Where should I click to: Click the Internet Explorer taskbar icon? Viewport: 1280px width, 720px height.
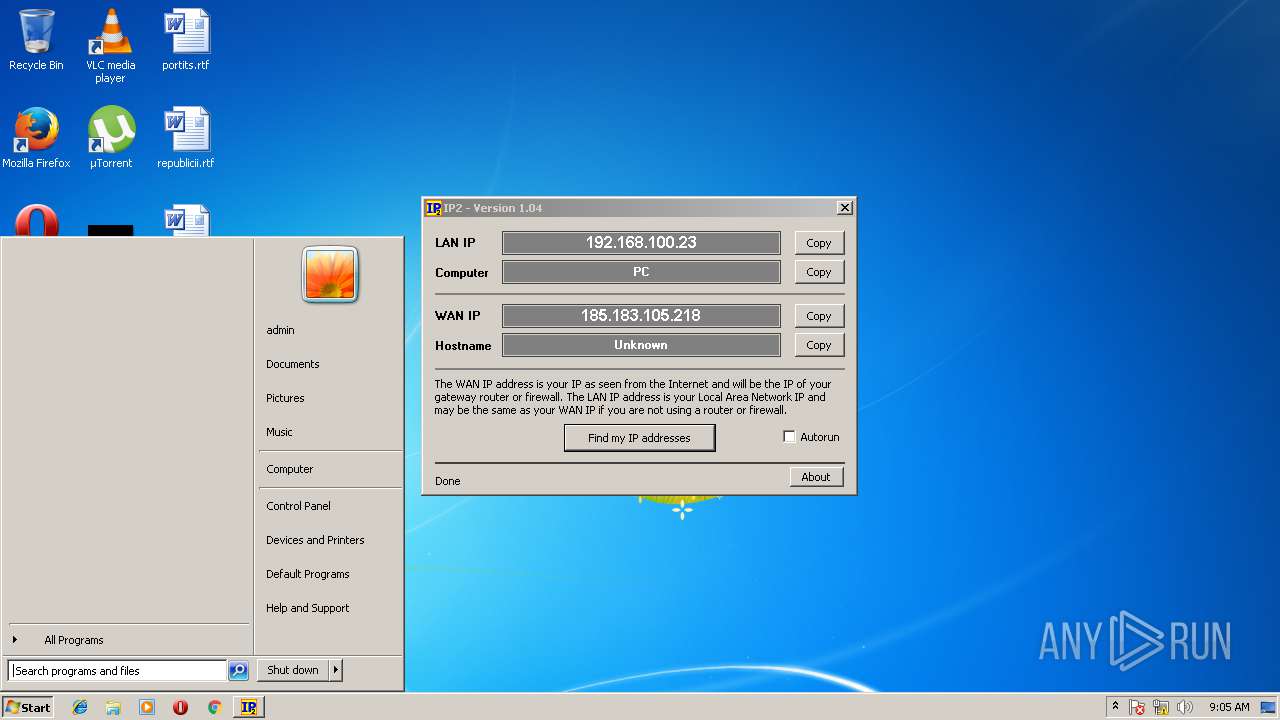point(80,707)
